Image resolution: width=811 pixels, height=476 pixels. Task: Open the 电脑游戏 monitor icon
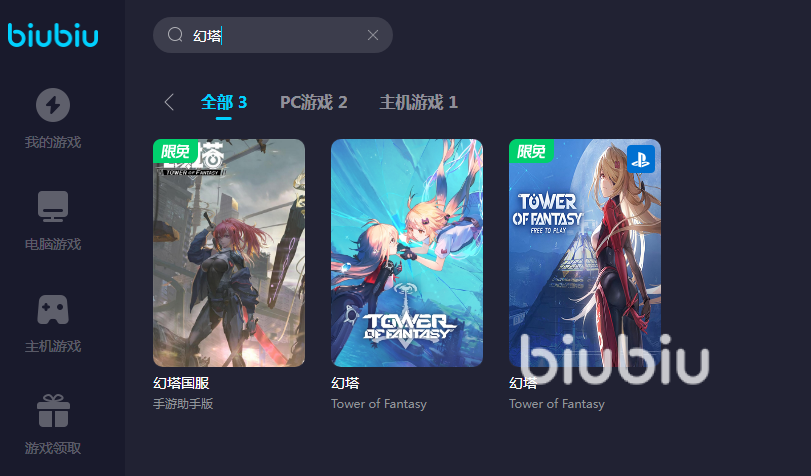[x=53, y=206]
